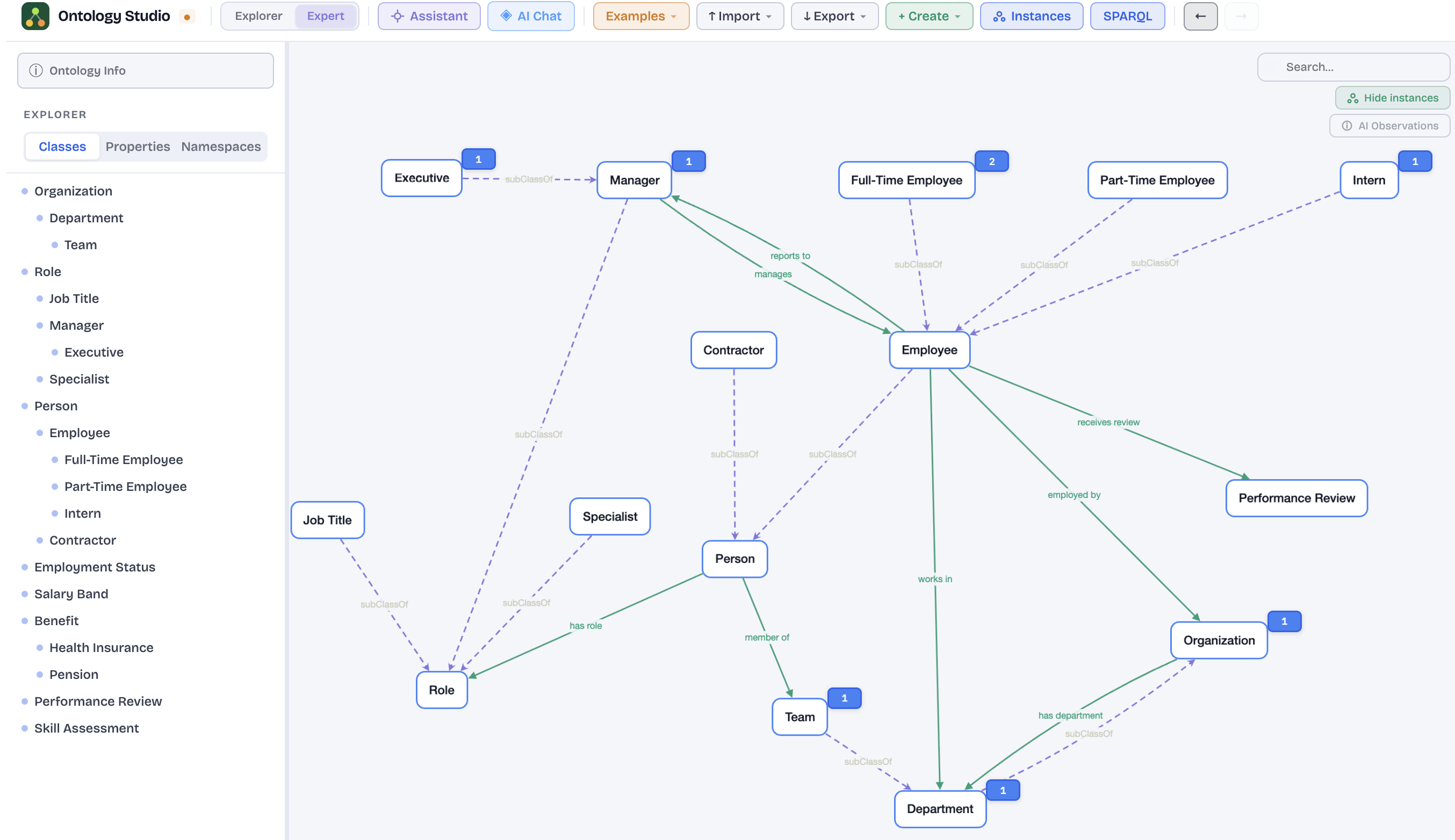
Task: Open the Examples dropdown
Action: coord(640,16)
